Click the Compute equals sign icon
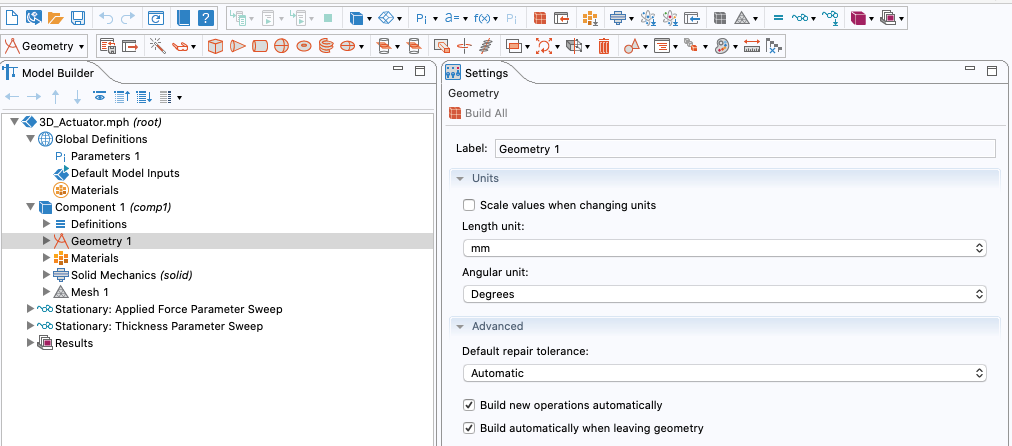This screenshot has width=1012, height=446. pos(778,18)
